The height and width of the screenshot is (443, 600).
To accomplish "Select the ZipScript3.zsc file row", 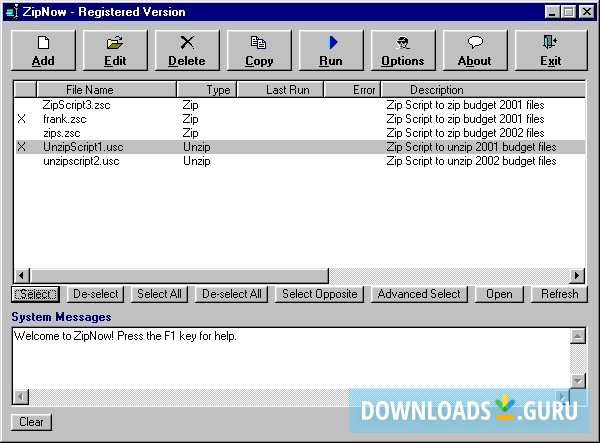I will pos(300,105).
